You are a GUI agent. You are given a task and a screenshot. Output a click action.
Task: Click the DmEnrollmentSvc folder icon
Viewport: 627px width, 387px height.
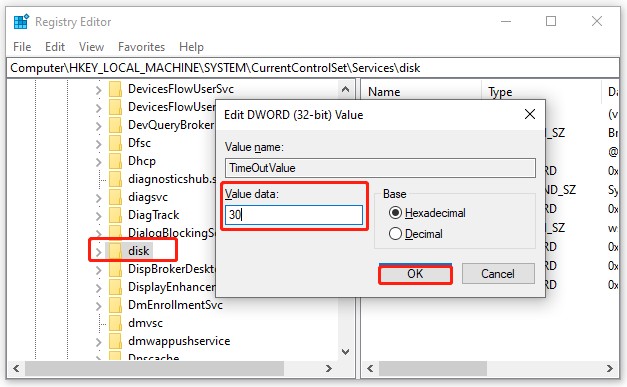coord(115,305)
